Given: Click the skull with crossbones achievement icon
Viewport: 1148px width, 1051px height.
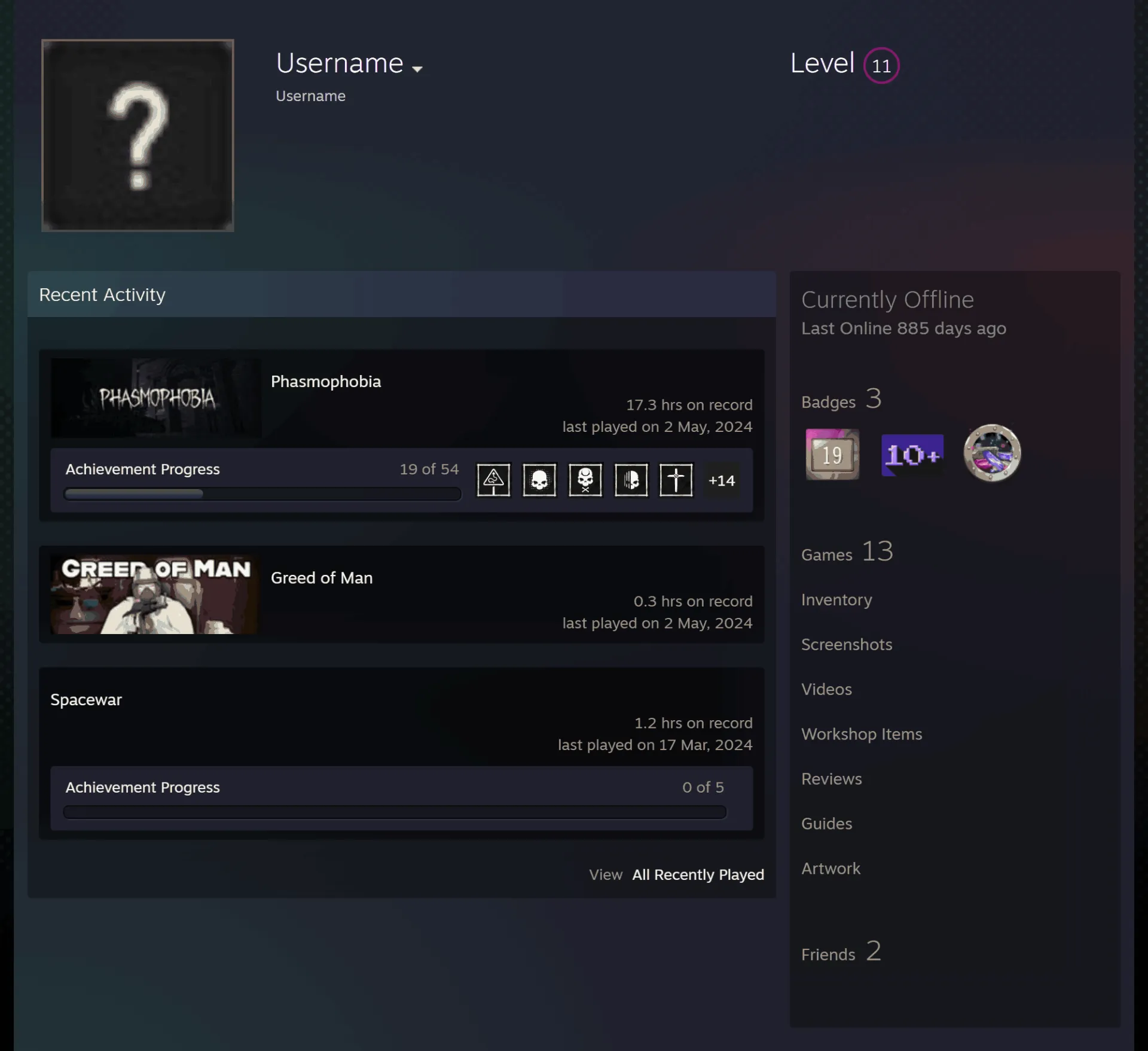Looking at the screenshot, I should pos(585,480).
